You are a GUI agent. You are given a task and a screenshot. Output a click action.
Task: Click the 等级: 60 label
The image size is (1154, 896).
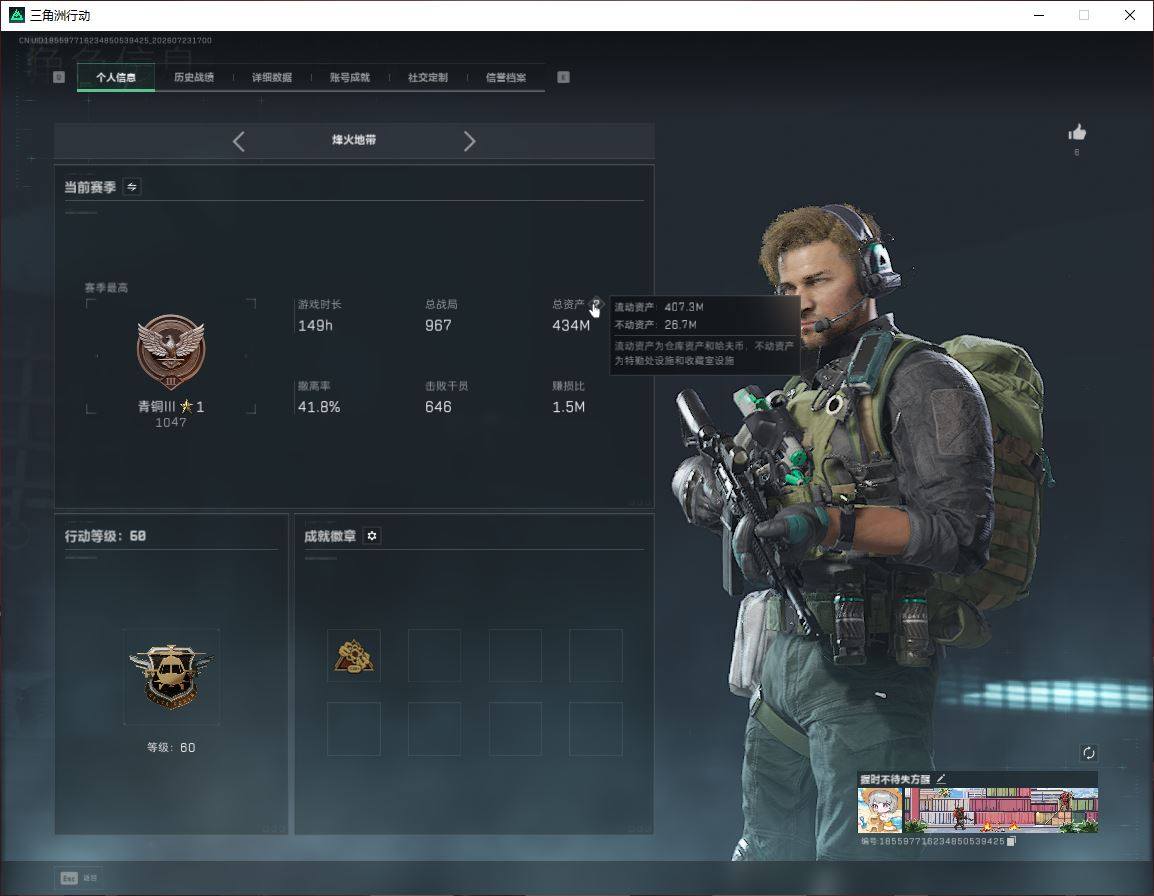(x=171, y=747)
